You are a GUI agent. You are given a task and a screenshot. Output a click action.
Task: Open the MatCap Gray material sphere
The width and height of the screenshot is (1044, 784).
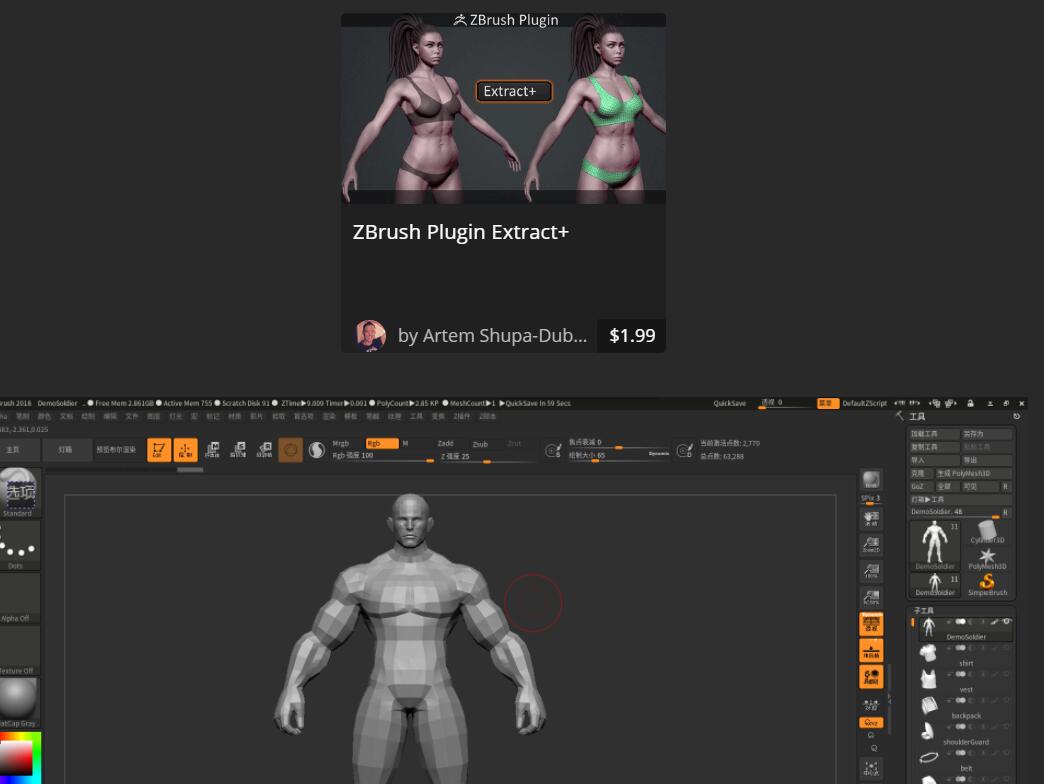[x=19, y=702]
